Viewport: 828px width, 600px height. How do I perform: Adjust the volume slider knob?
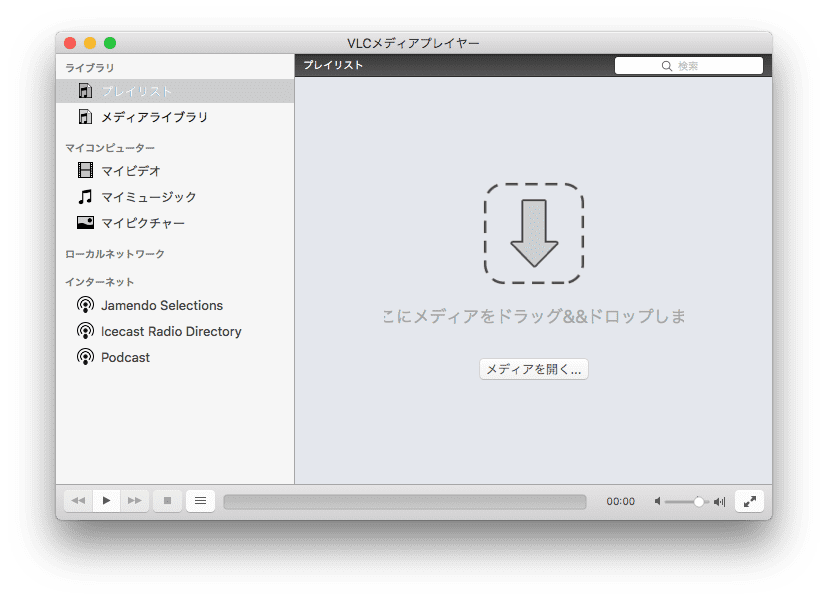[698, 501]
